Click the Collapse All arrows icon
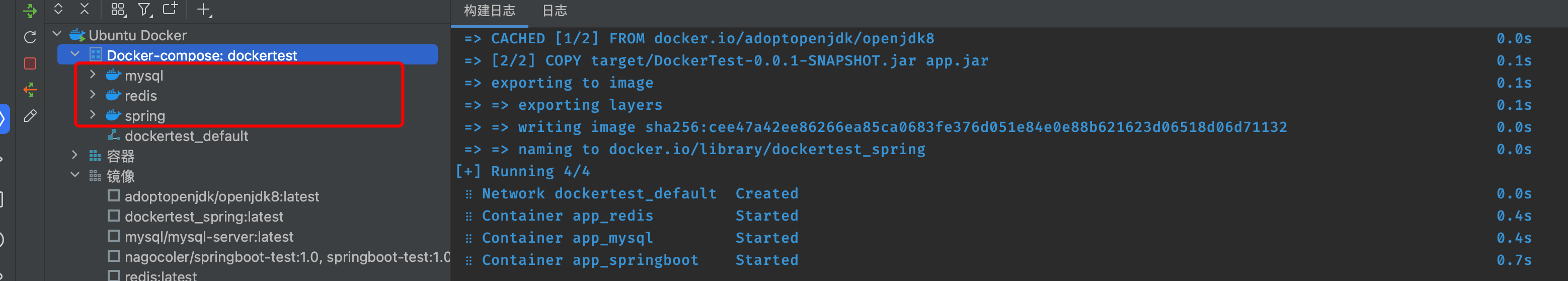 (85, 9)
